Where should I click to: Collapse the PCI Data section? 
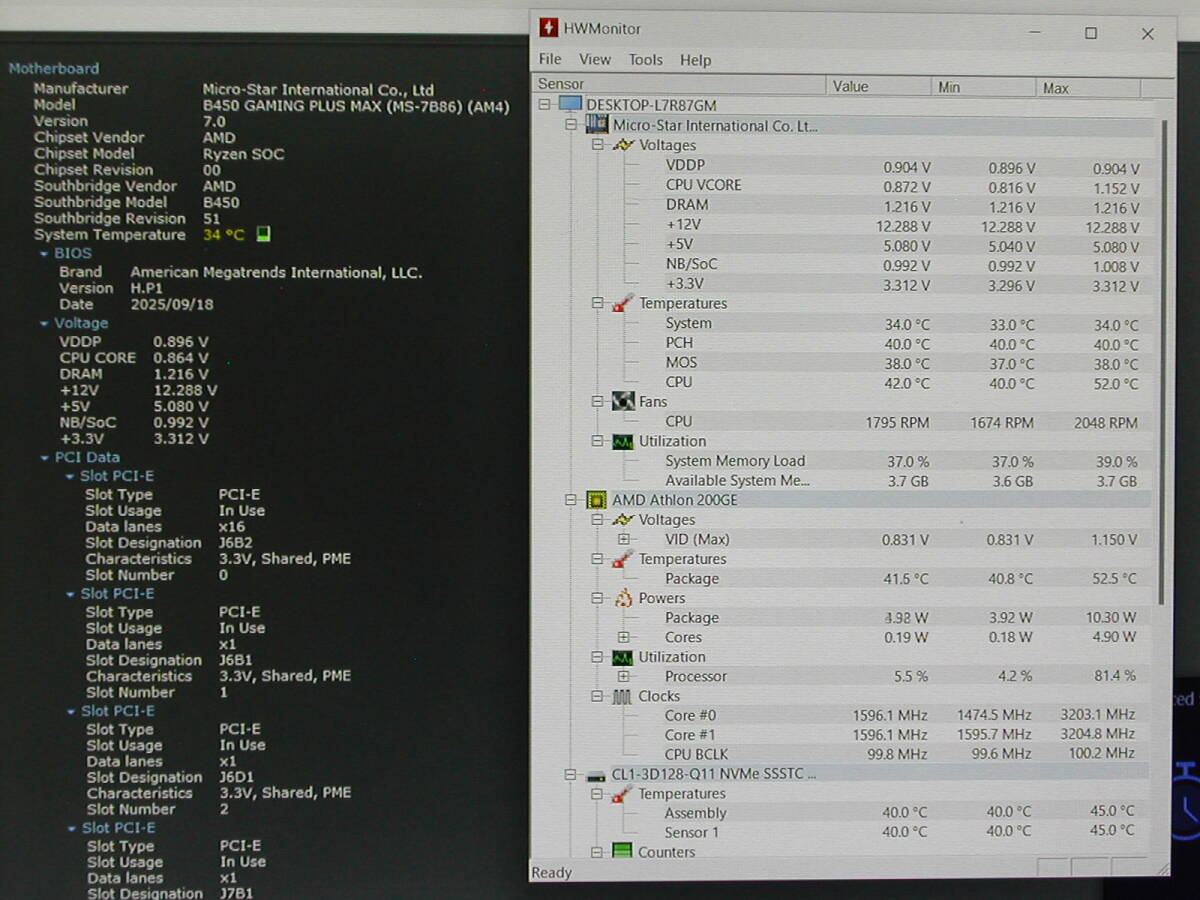coord(44,458)
